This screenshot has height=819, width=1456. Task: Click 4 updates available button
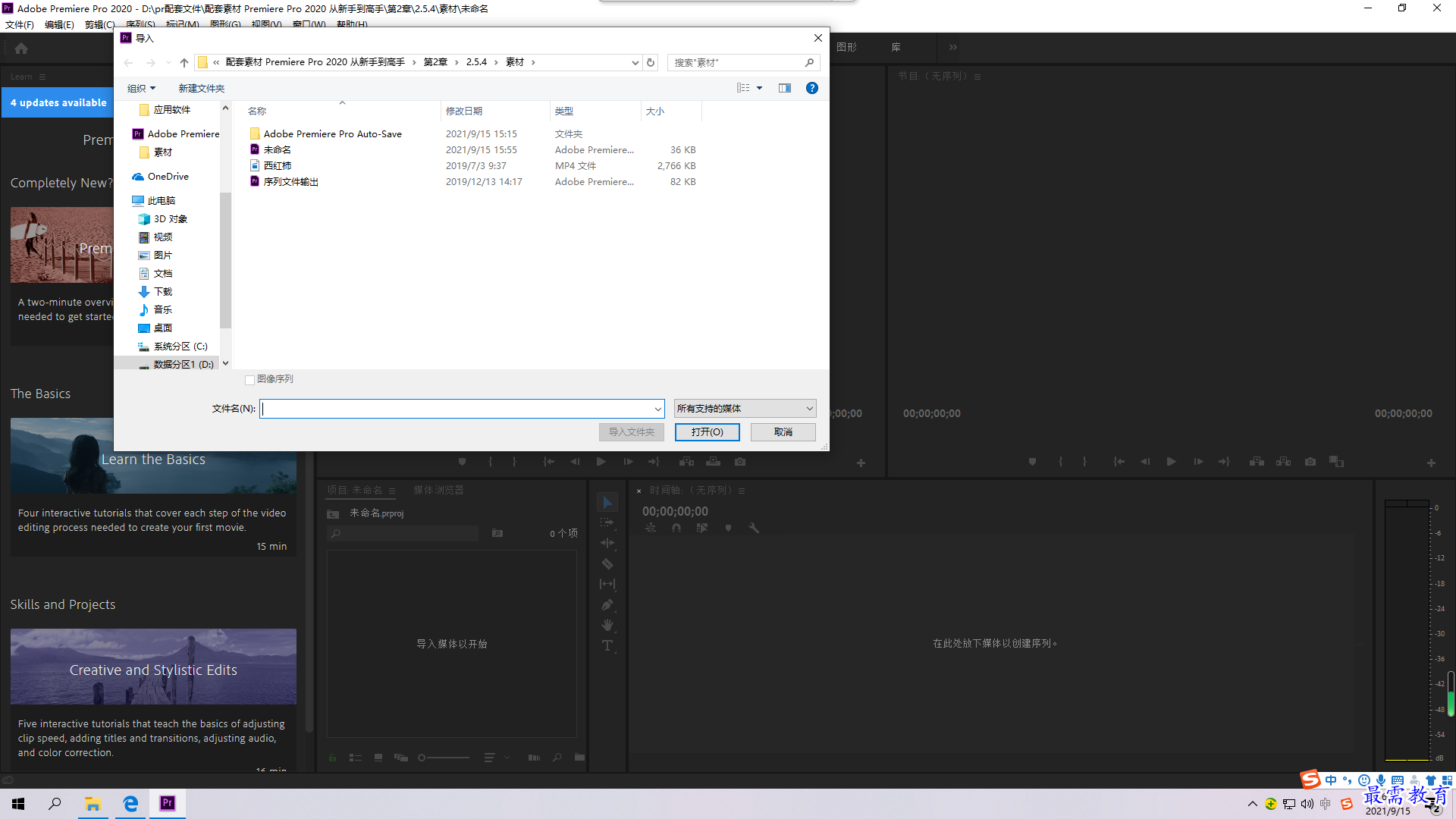pyautogui.click(x=58, y=102)
